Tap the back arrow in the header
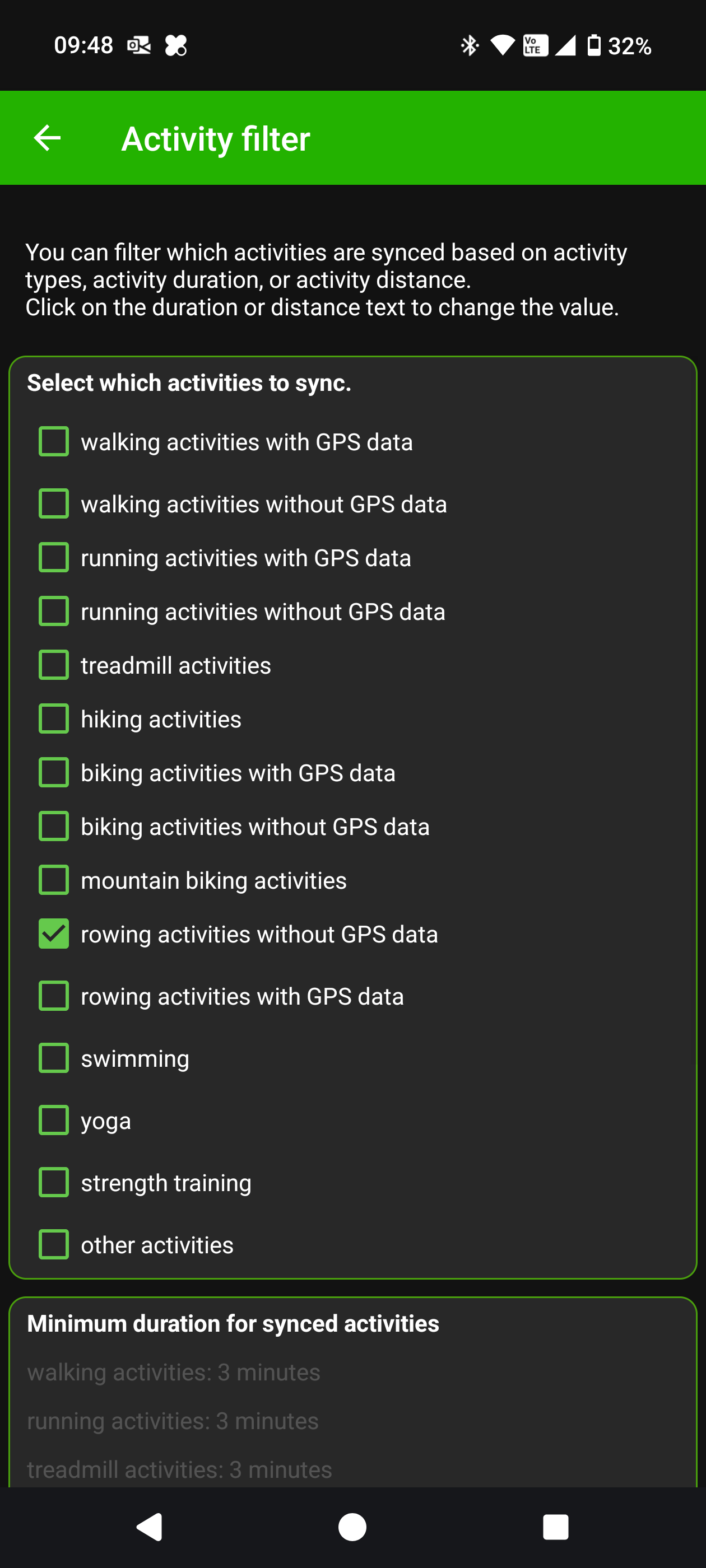This screenshot has width=706, height=1568. (x=47, y=138)
